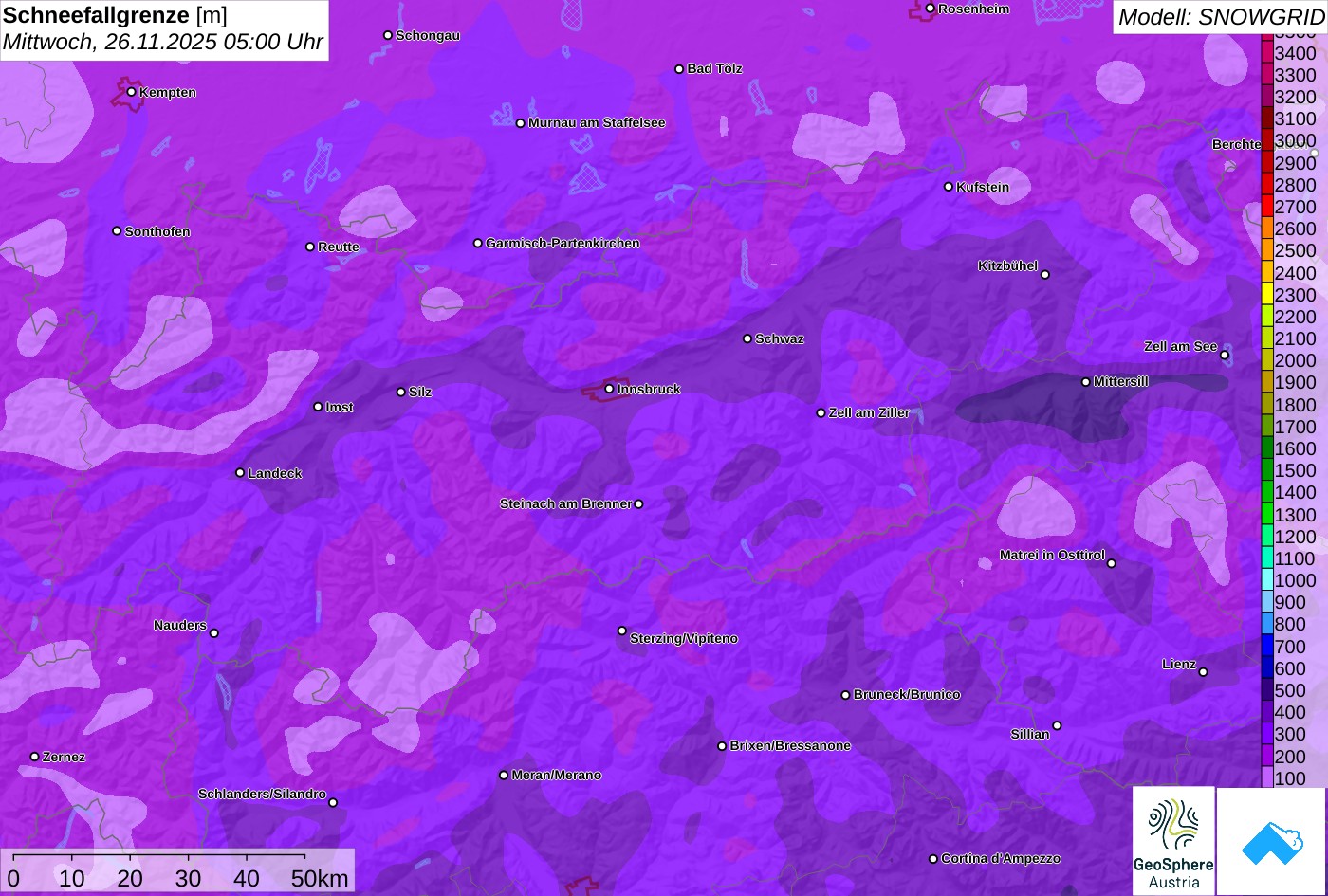Click the Kufstein marker dot
The height and width of the screenshot is (896, 1328).
tap(949, 187)
